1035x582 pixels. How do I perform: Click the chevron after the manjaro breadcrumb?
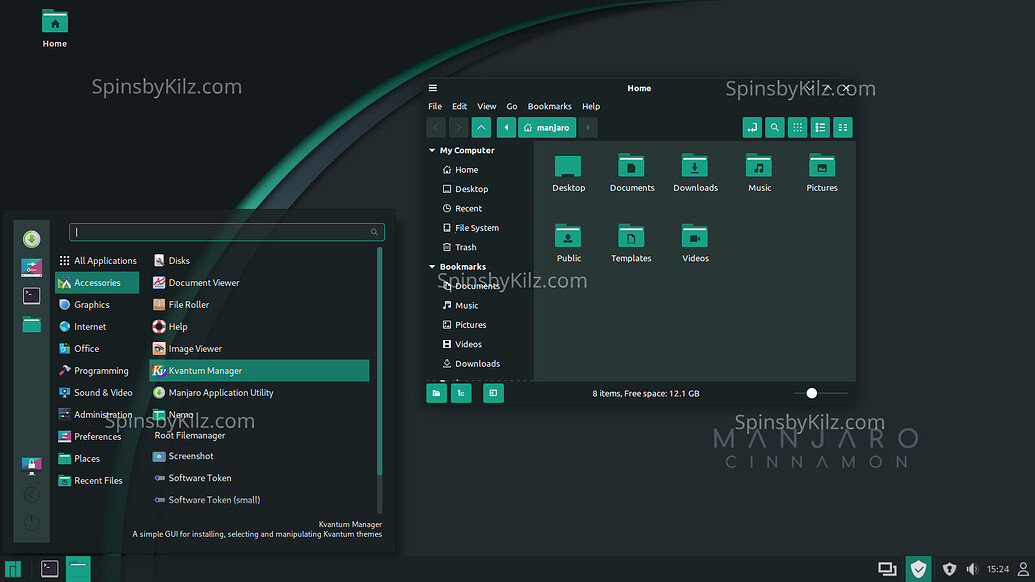(587, 127)
